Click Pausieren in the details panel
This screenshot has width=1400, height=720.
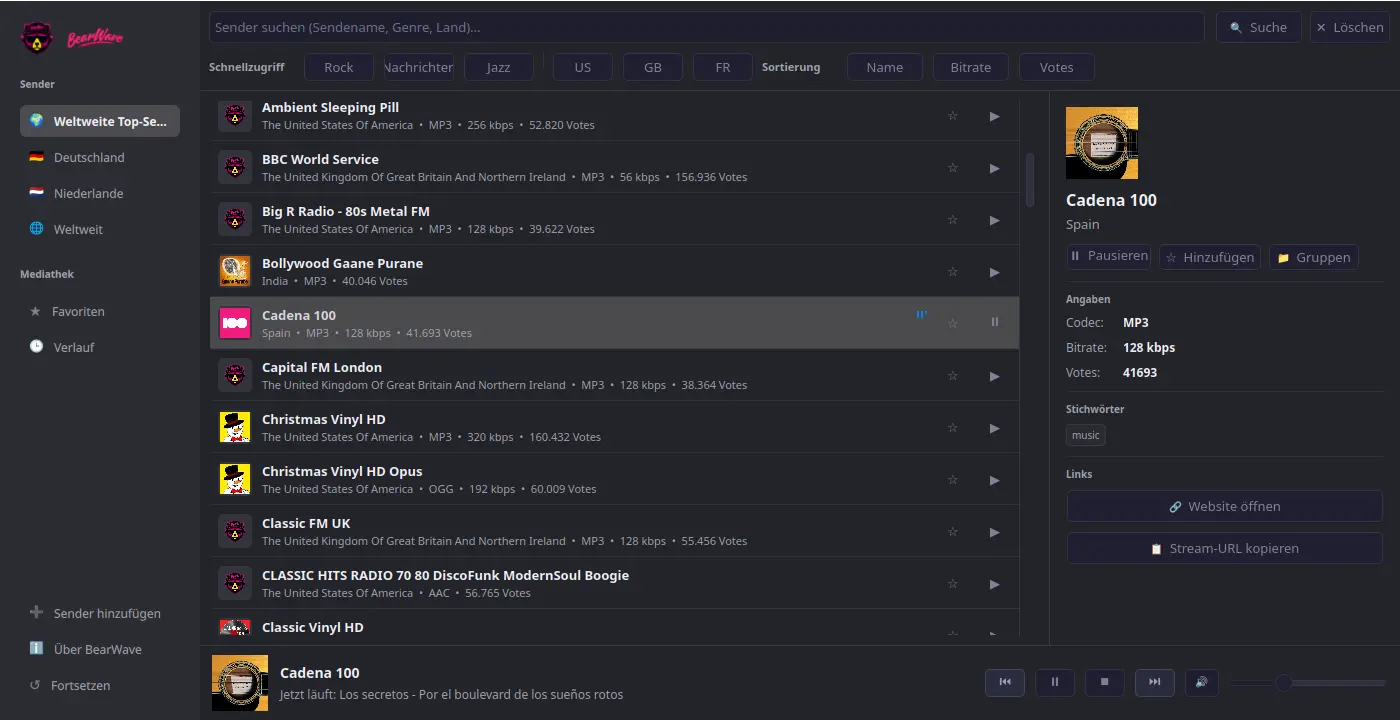click(1108, 257)
